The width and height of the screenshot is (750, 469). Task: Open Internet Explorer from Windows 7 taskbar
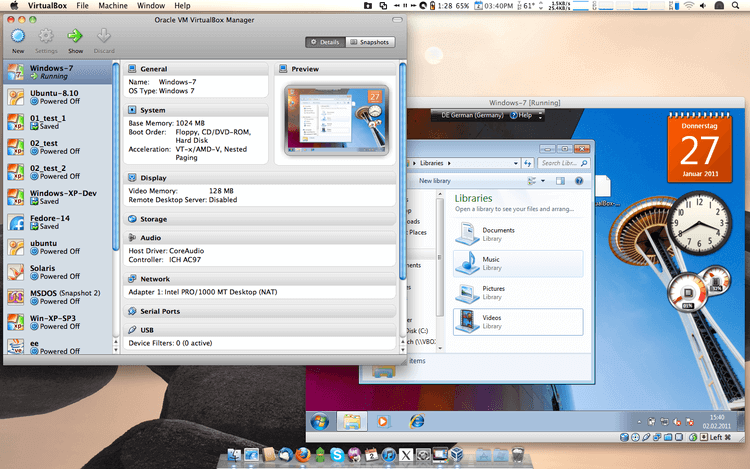tap(414, 421)
